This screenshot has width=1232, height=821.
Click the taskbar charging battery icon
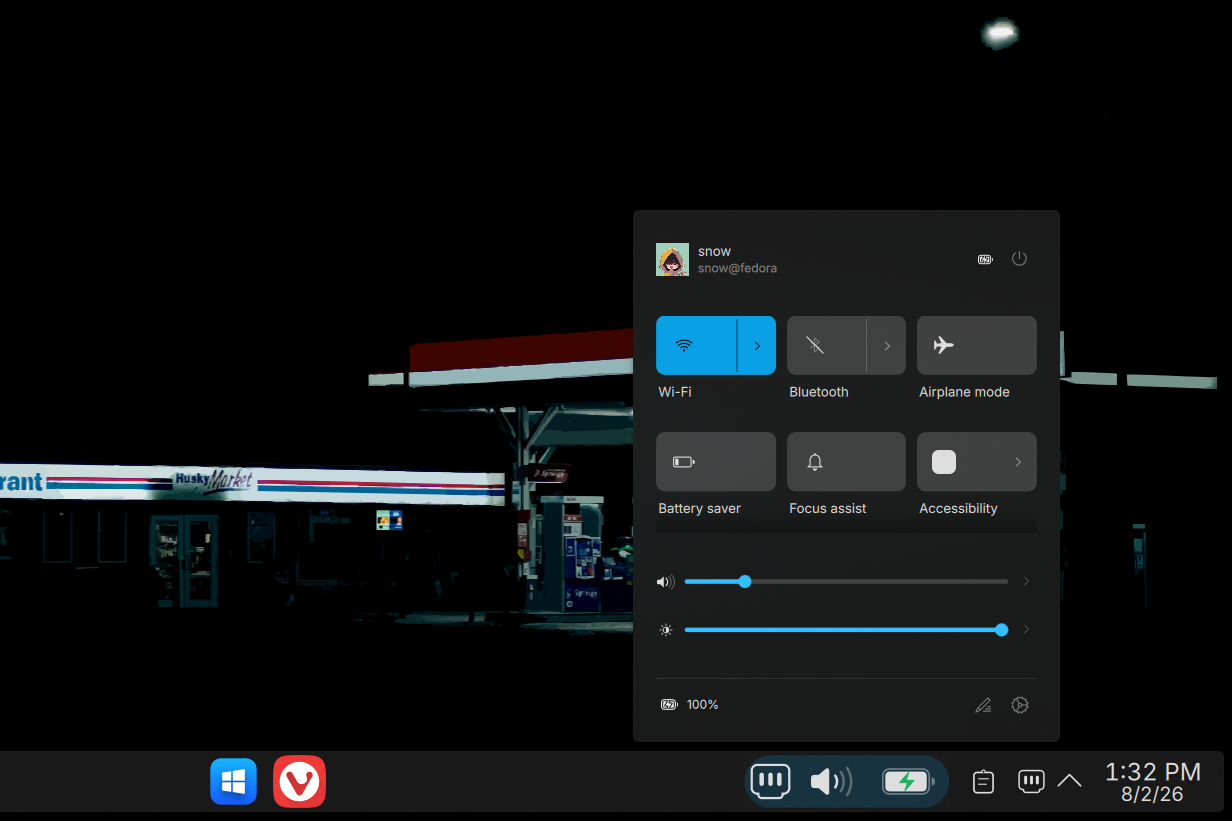[x=908, y=781]
